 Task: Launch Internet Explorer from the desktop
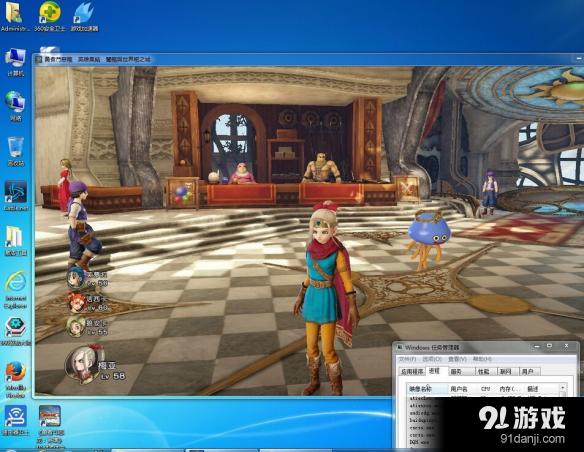(16, 290)
